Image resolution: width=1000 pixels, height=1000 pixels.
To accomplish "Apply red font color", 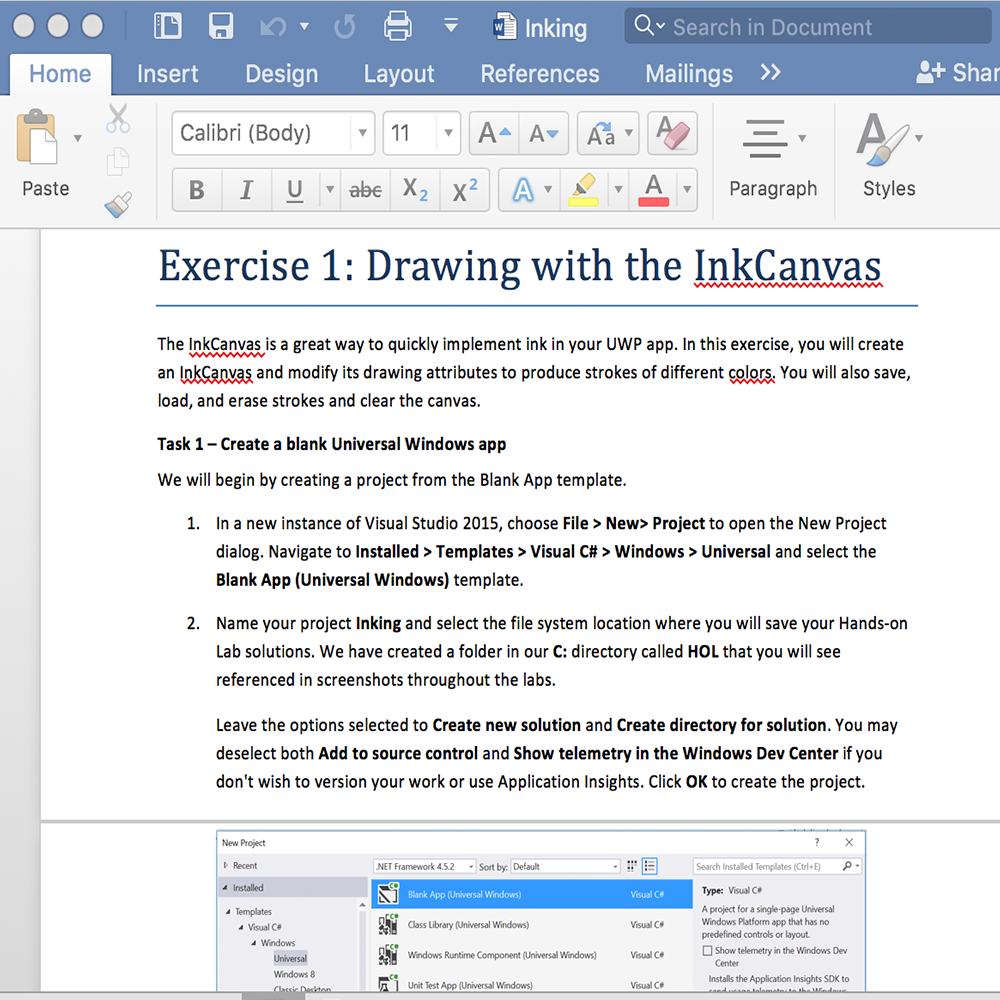I will [653, 189].
